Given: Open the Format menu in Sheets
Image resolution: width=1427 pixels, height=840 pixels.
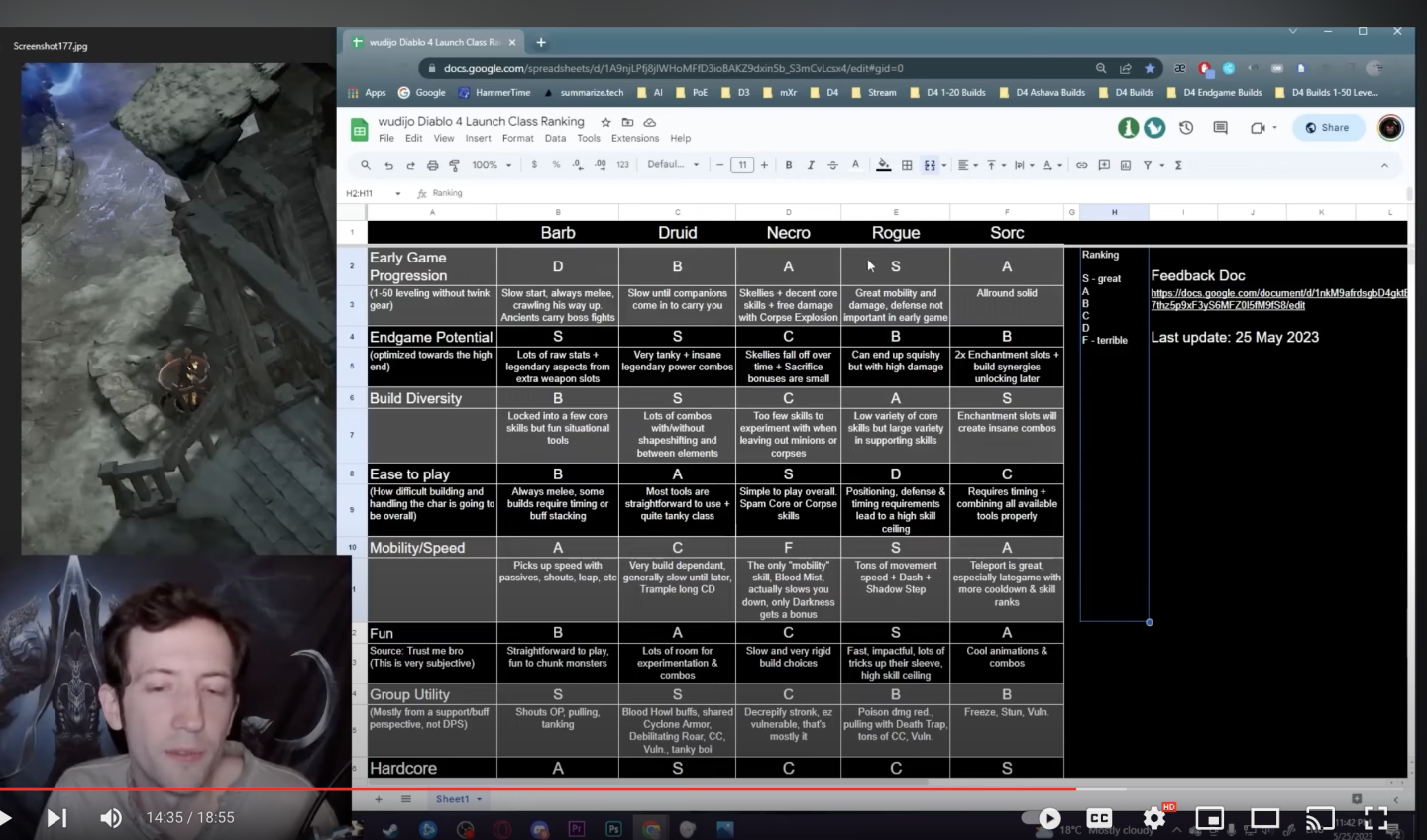Looking at the screenshot, I should click(x=517, y=138).
